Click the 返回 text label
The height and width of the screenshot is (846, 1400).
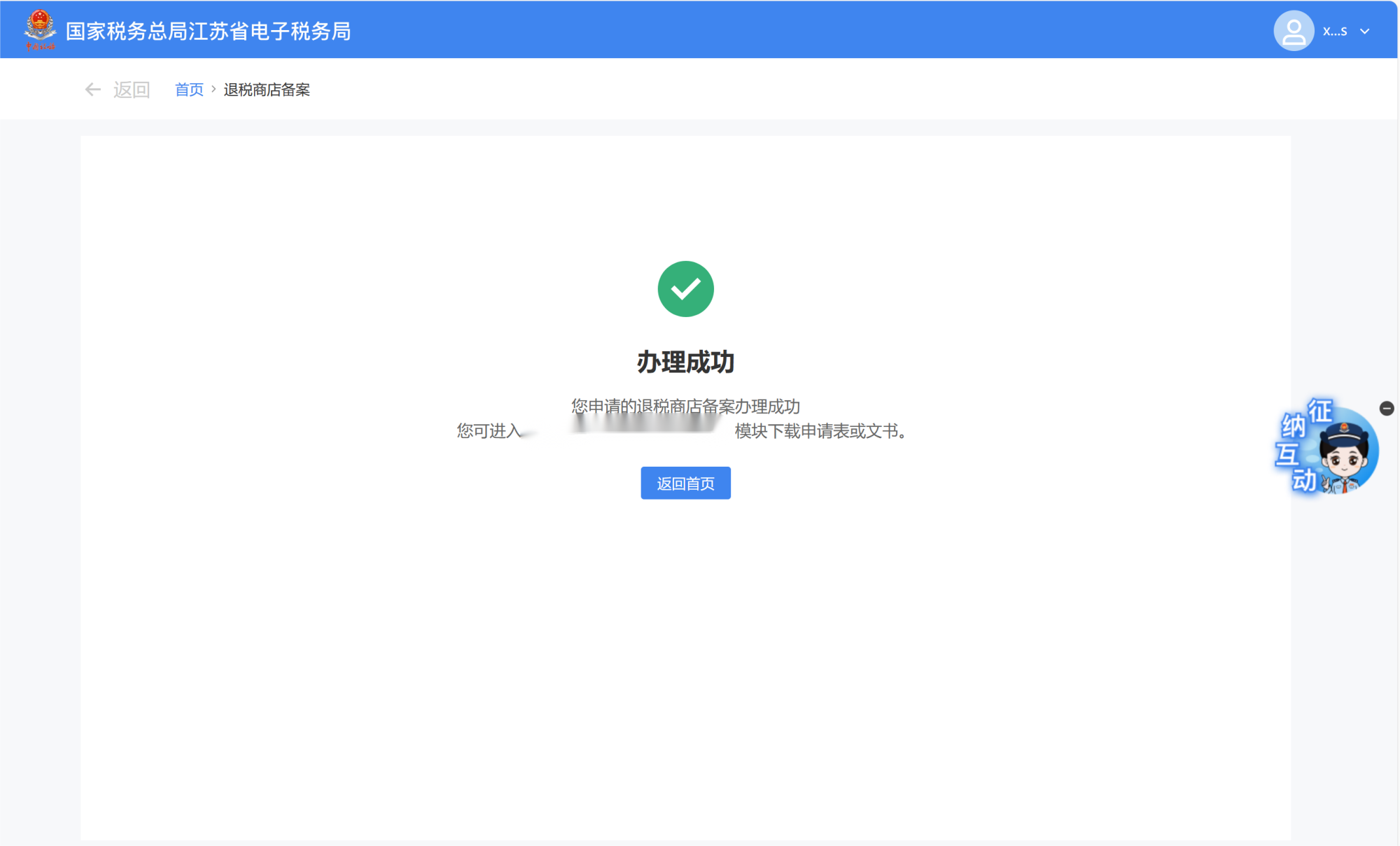(132, 90)
